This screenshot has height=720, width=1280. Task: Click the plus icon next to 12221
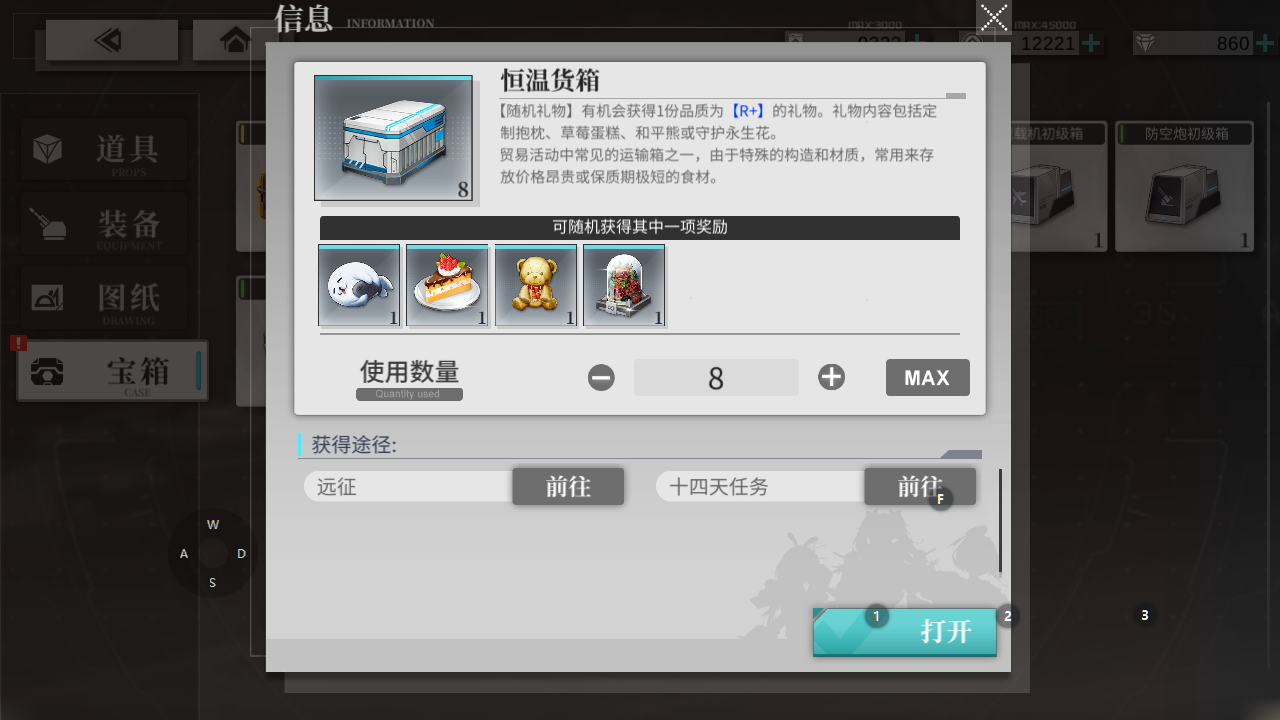point(1092,43)
